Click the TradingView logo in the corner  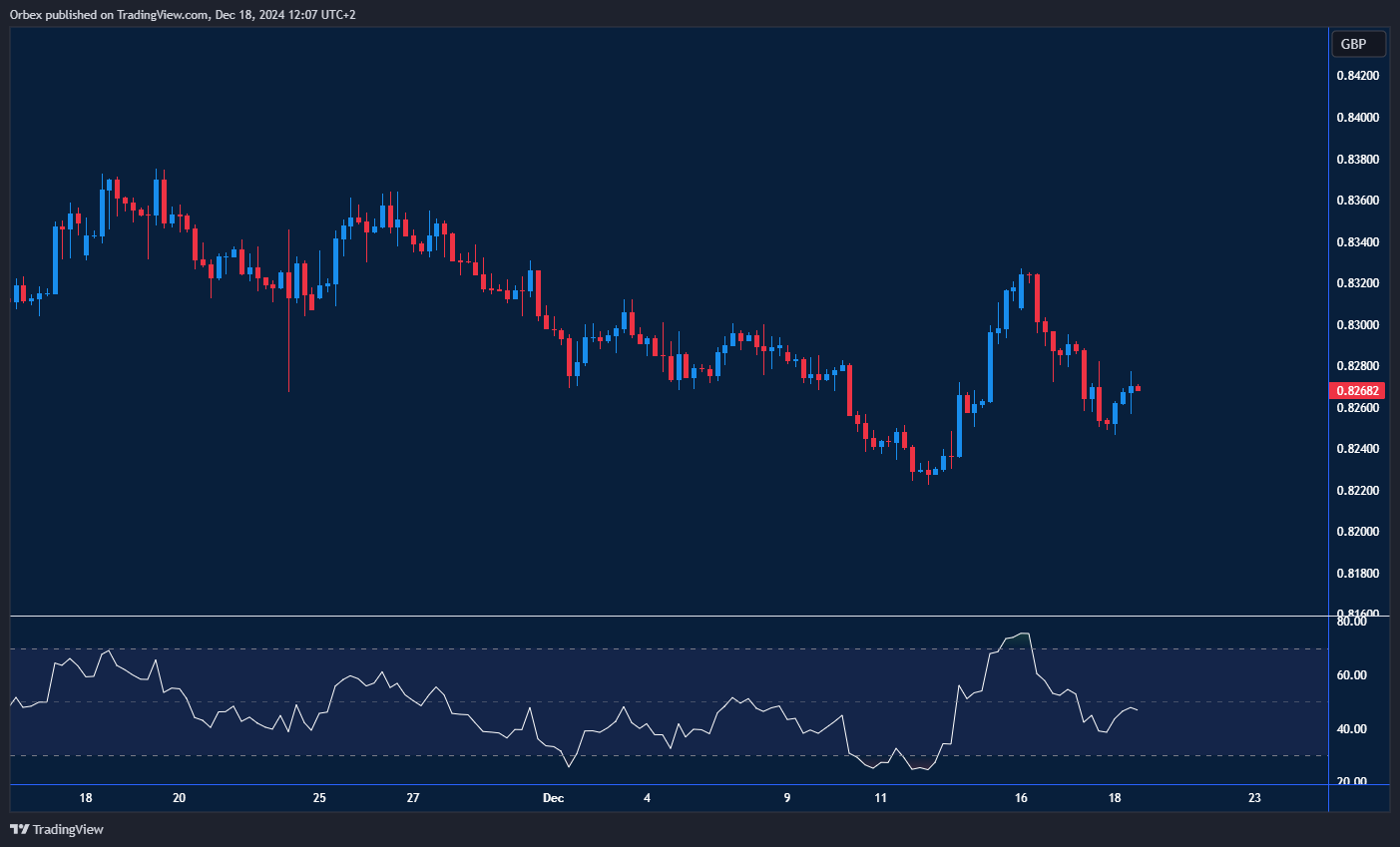point(57,829)
